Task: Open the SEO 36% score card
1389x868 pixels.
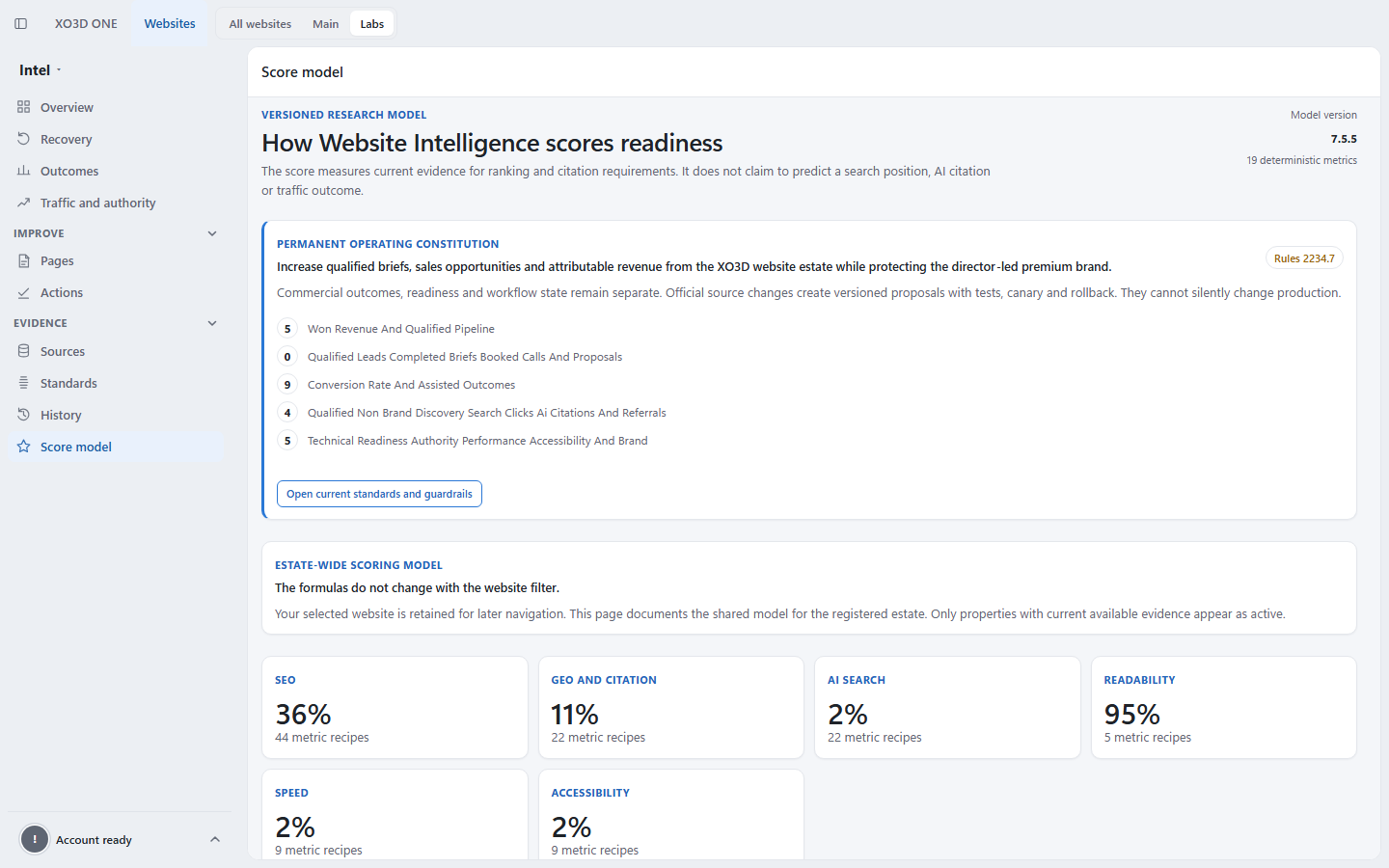Action: click(x=395, y=708)
